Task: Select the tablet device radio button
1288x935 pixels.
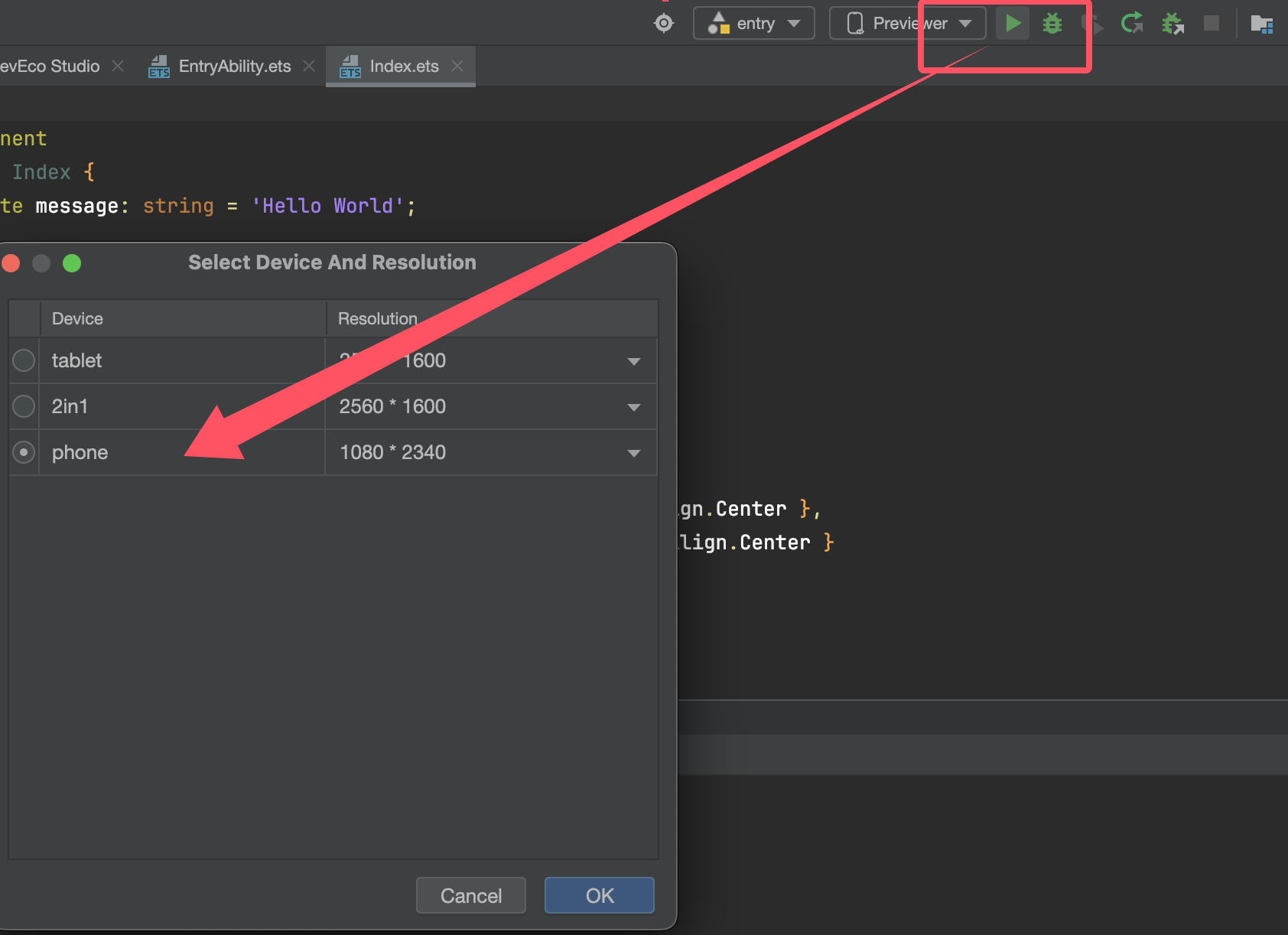Action: [24, 360]
